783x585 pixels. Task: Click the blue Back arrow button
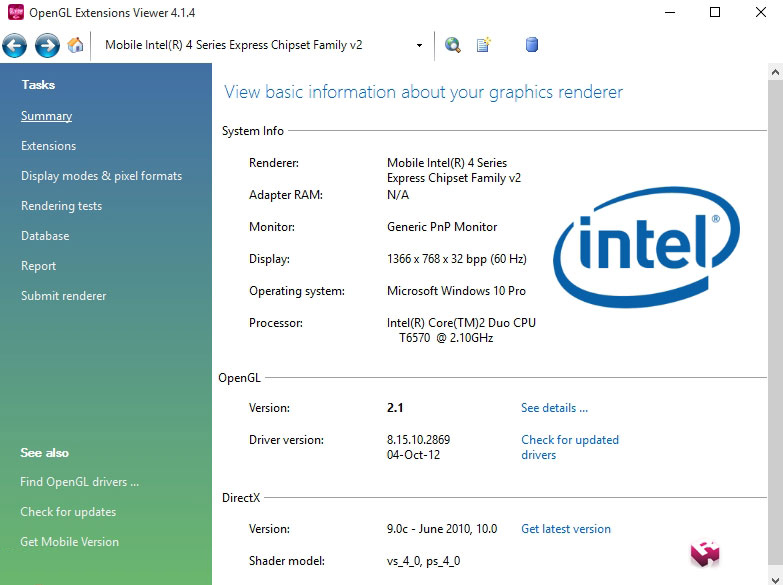pos(14,45)
